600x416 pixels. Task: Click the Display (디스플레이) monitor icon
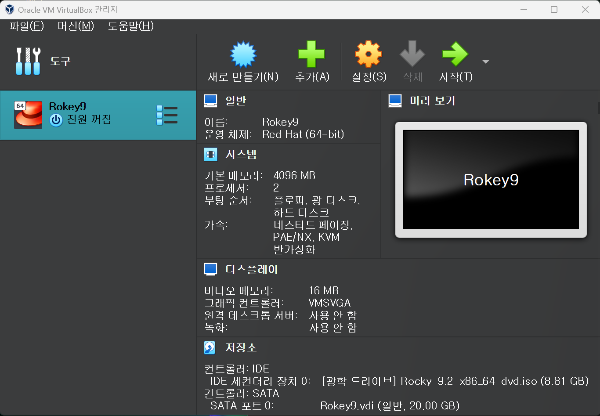click(210, 269)
